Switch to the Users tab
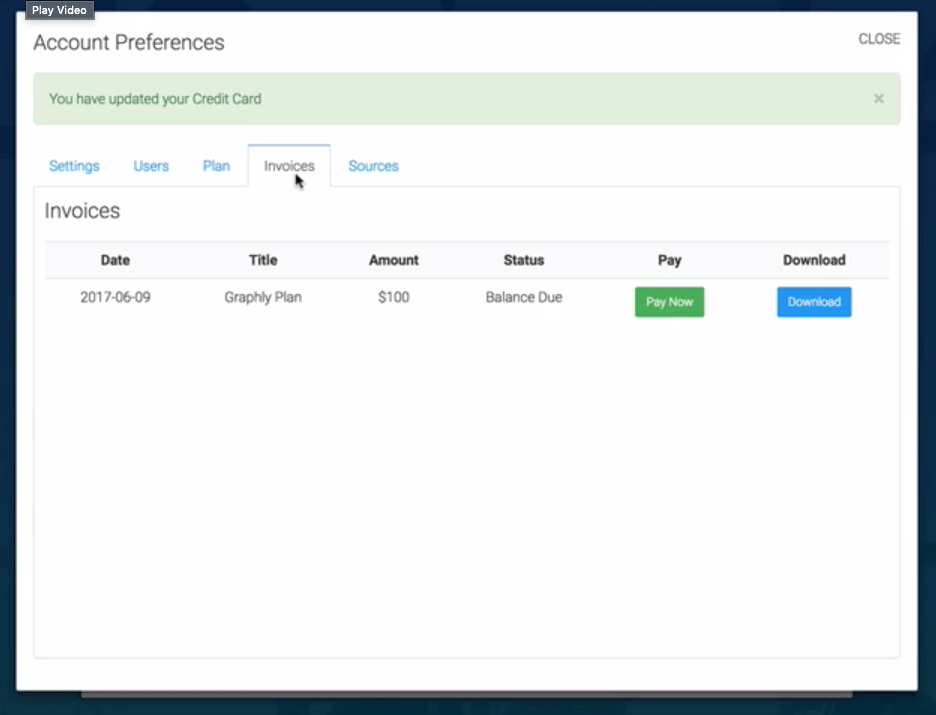The image size is (936, 715). pyautogui.click(x=151, y=166)
